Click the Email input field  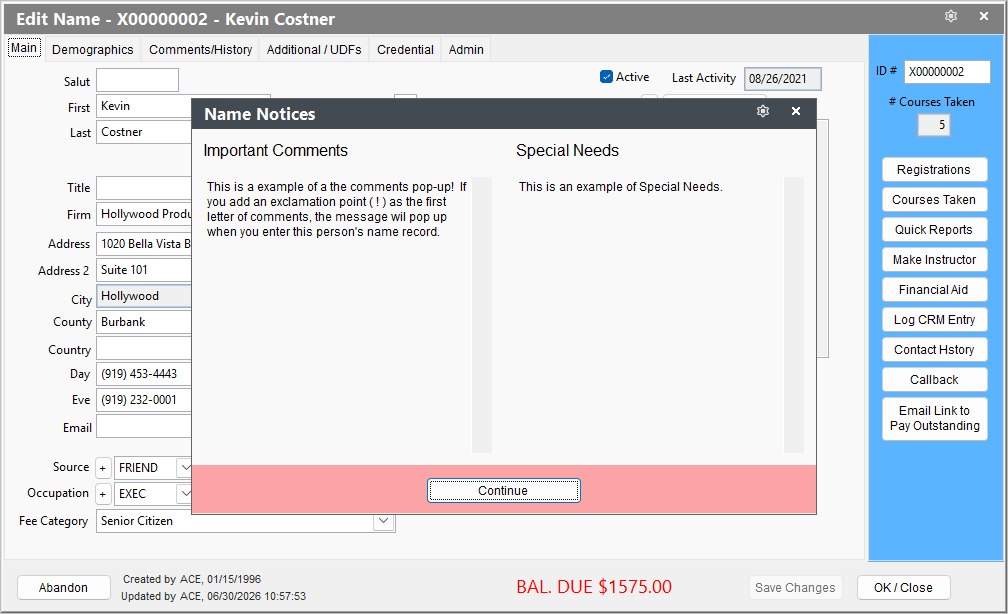coord(144,426)
